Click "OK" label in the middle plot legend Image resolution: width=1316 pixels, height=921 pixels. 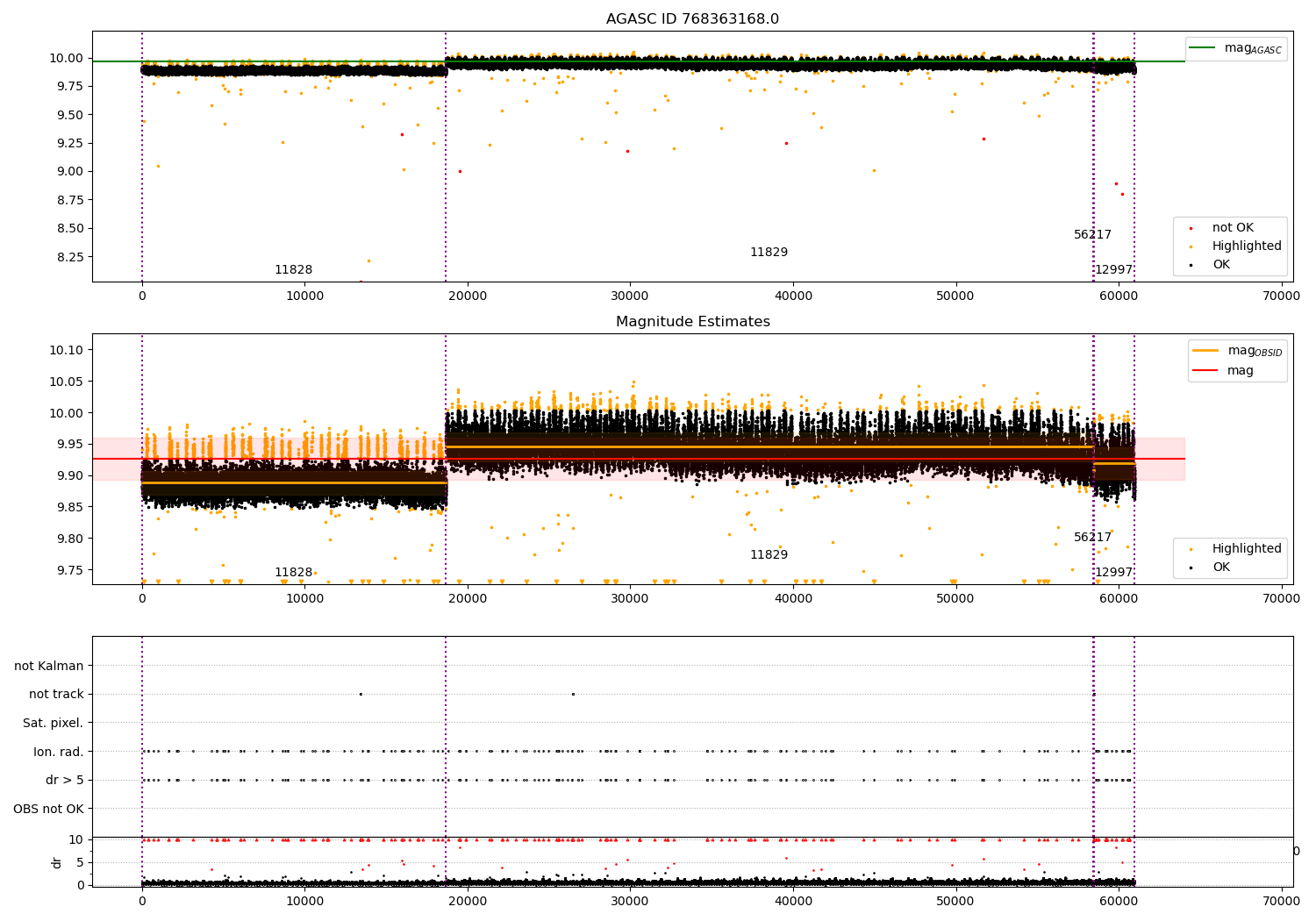1221,568
